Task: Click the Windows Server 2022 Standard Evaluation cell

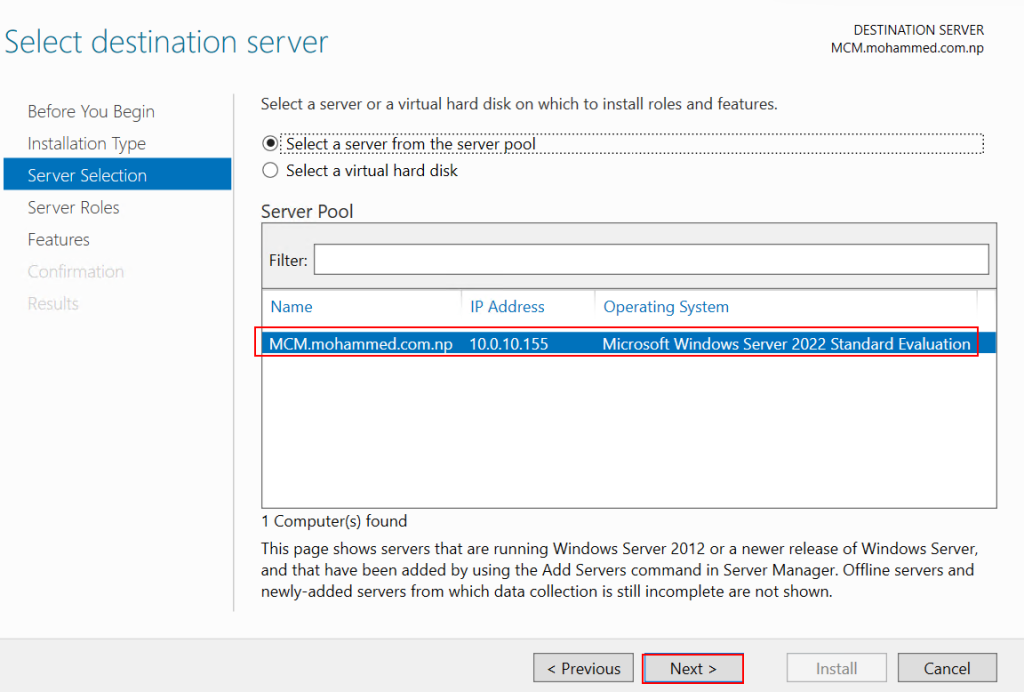Action: 786,344
